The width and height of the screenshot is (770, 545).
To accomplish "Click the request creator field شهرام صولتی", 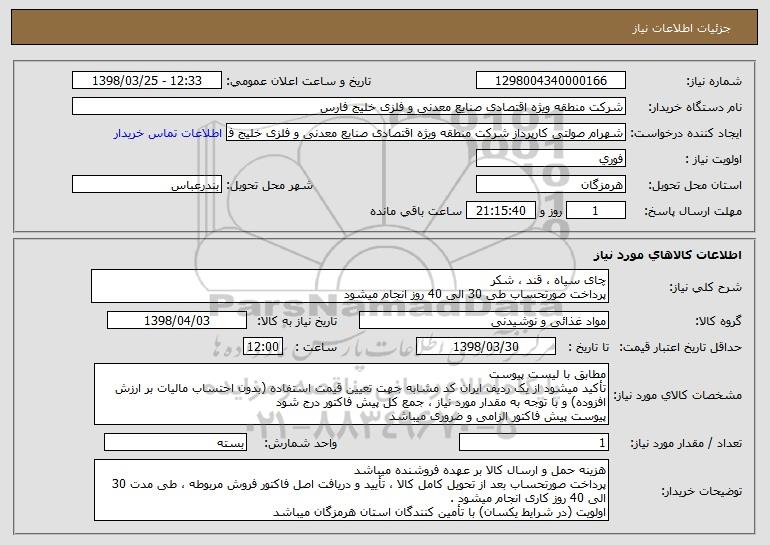I will point(426,133).
